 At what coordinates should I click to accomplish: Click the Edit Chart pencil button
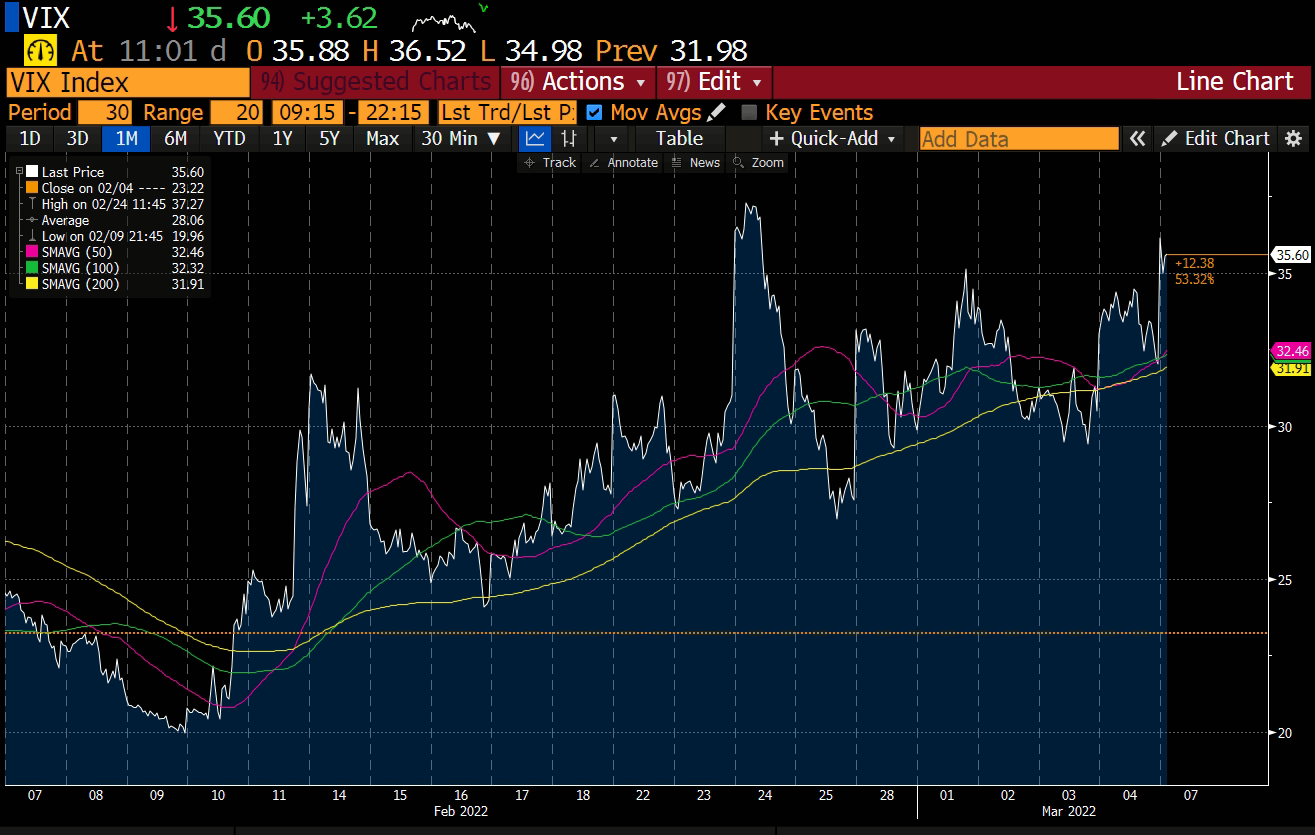1215,139
